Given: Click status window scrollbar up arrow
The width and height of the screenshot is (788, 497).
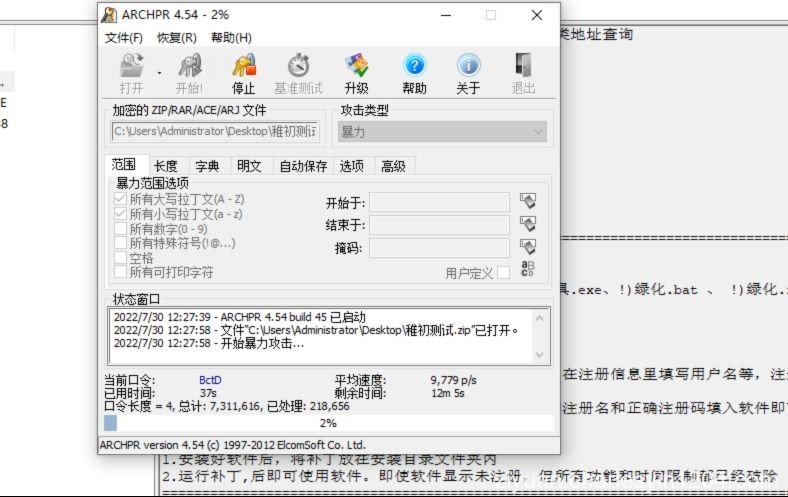Looking at the screenshot, I should click(540, 318).
